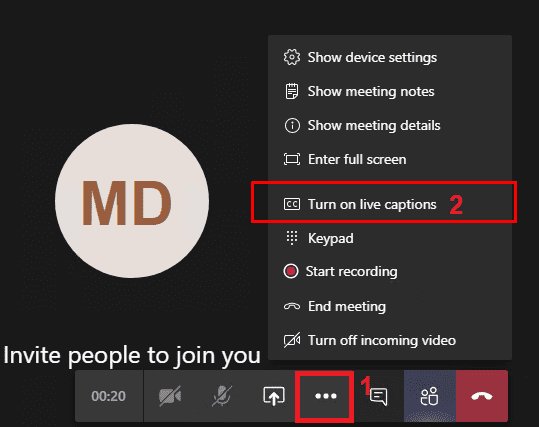Open the more actions three-dot button
539x427 pixels.
[325, 396]
